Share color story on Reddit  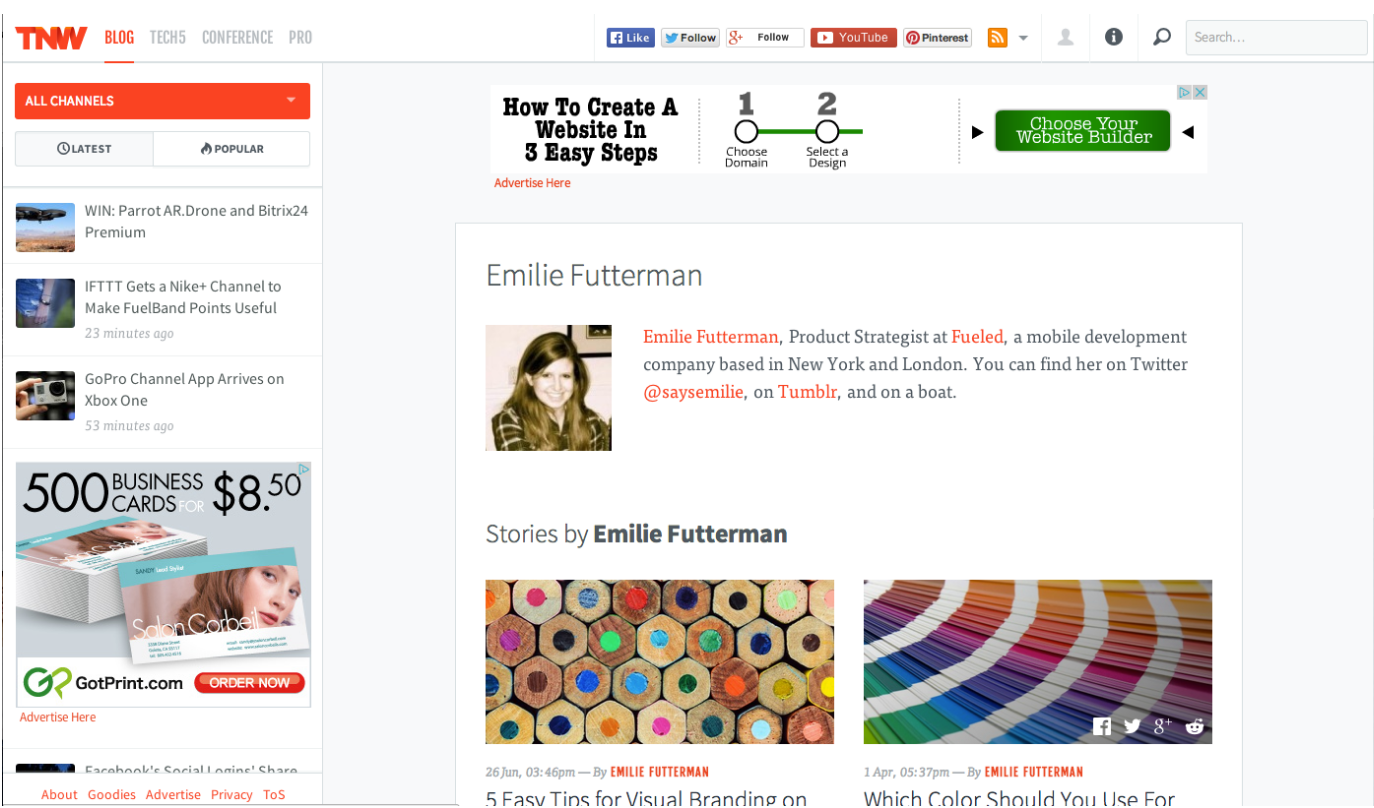point(1194,727)
